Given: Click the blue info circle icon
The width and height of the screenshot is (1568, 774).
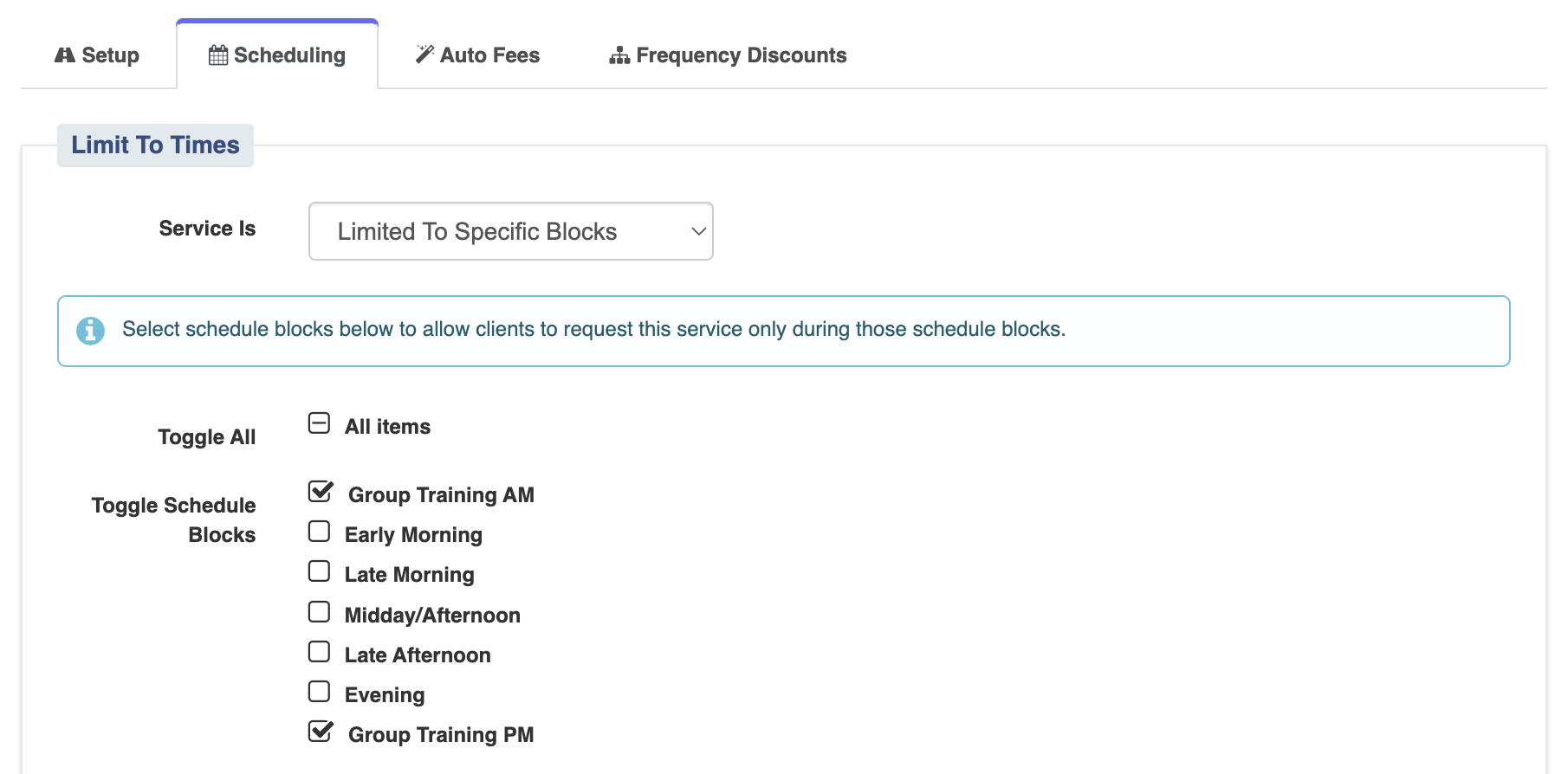Looking at the screenshot, I should click(90, 330).
